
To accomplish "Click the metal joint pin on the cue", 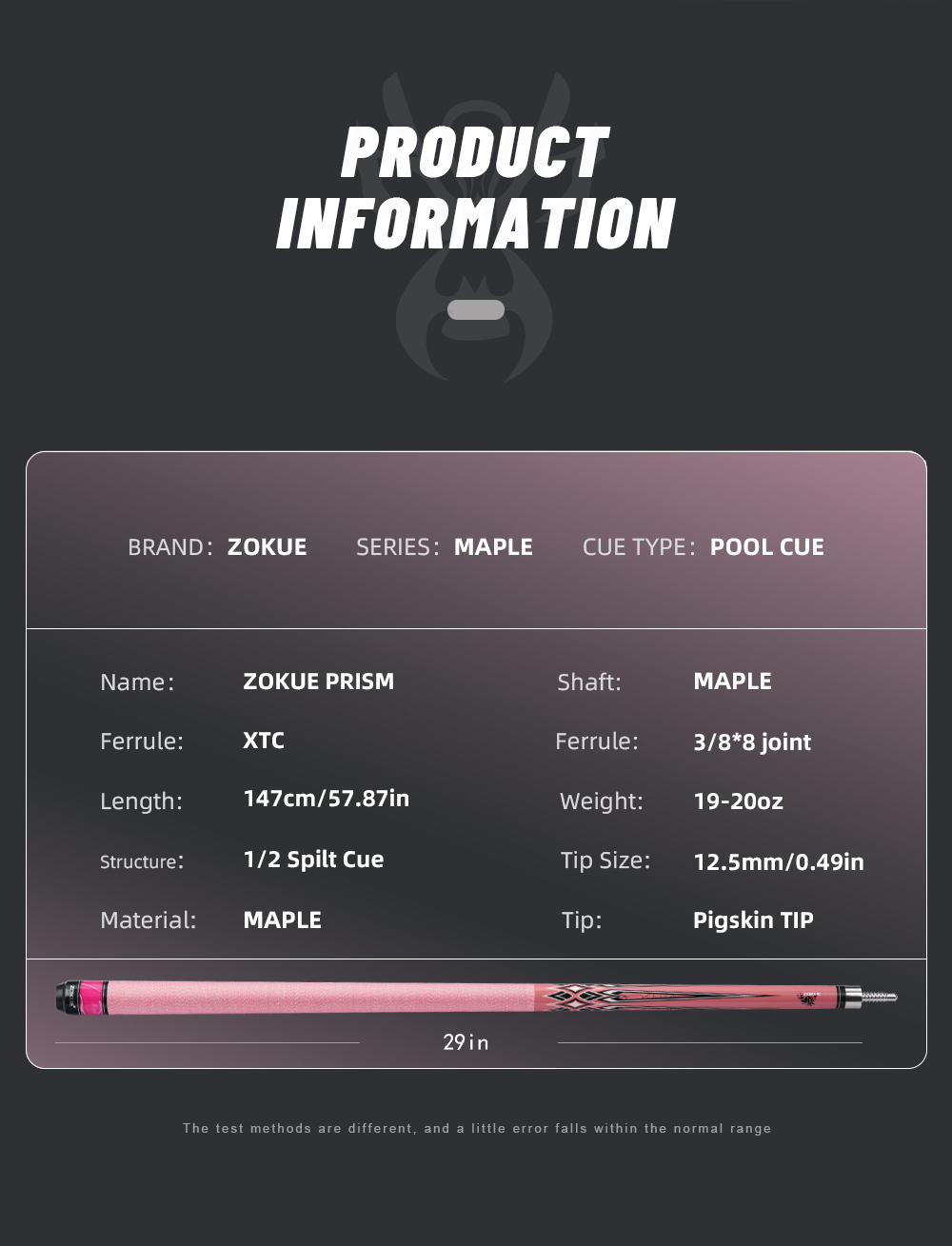I will click(878, 998).
